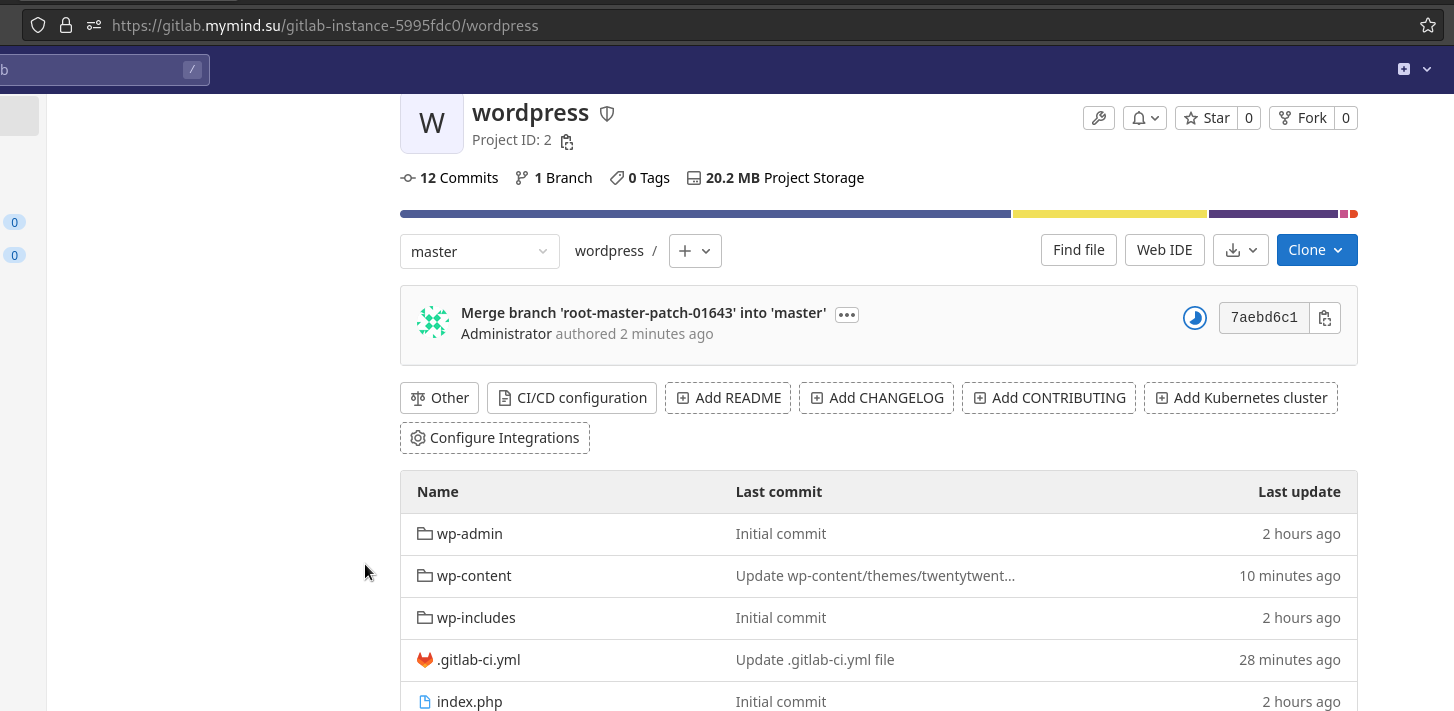Open the 0 Tags page

point(639,178)
